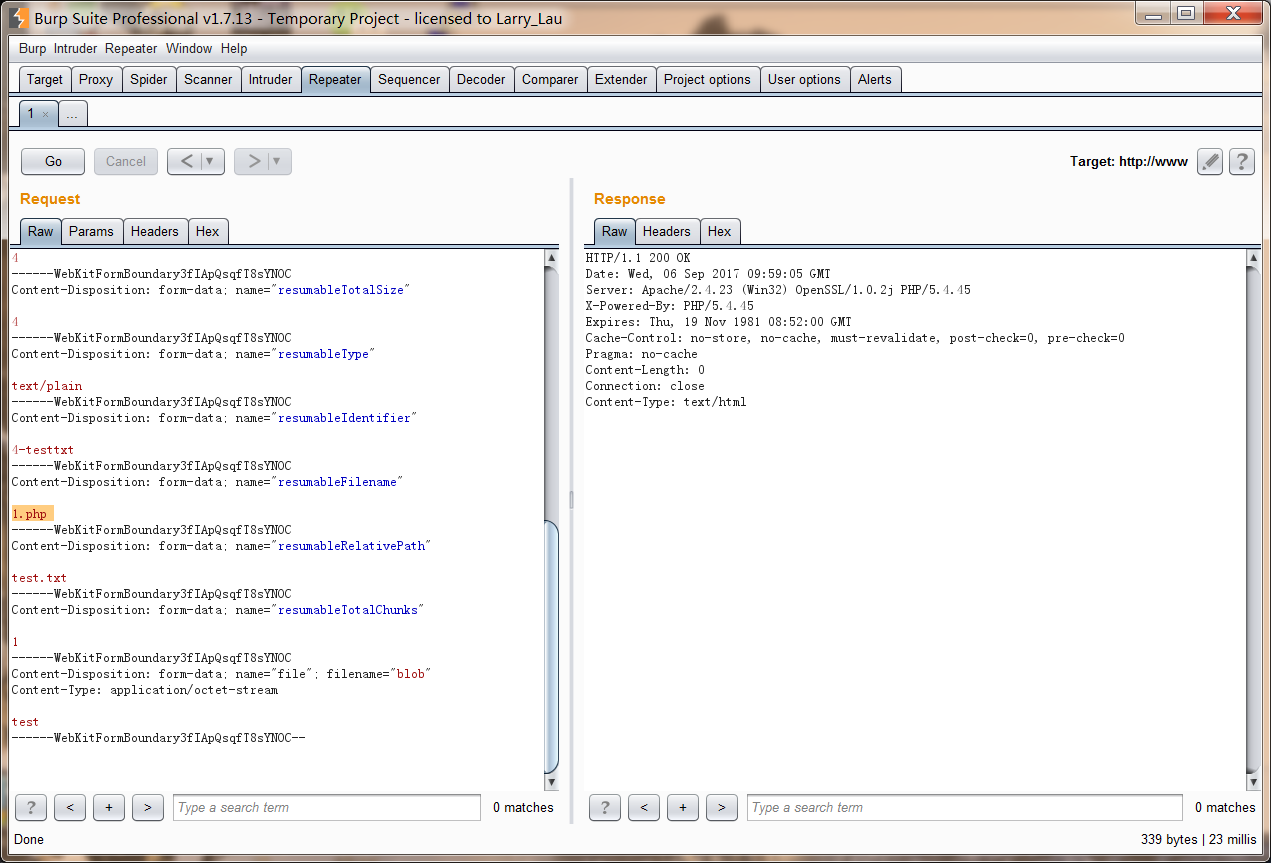Open the forward history dropdown arrow
This screenshot has width=1271, height=863.
tap(277, 161)
